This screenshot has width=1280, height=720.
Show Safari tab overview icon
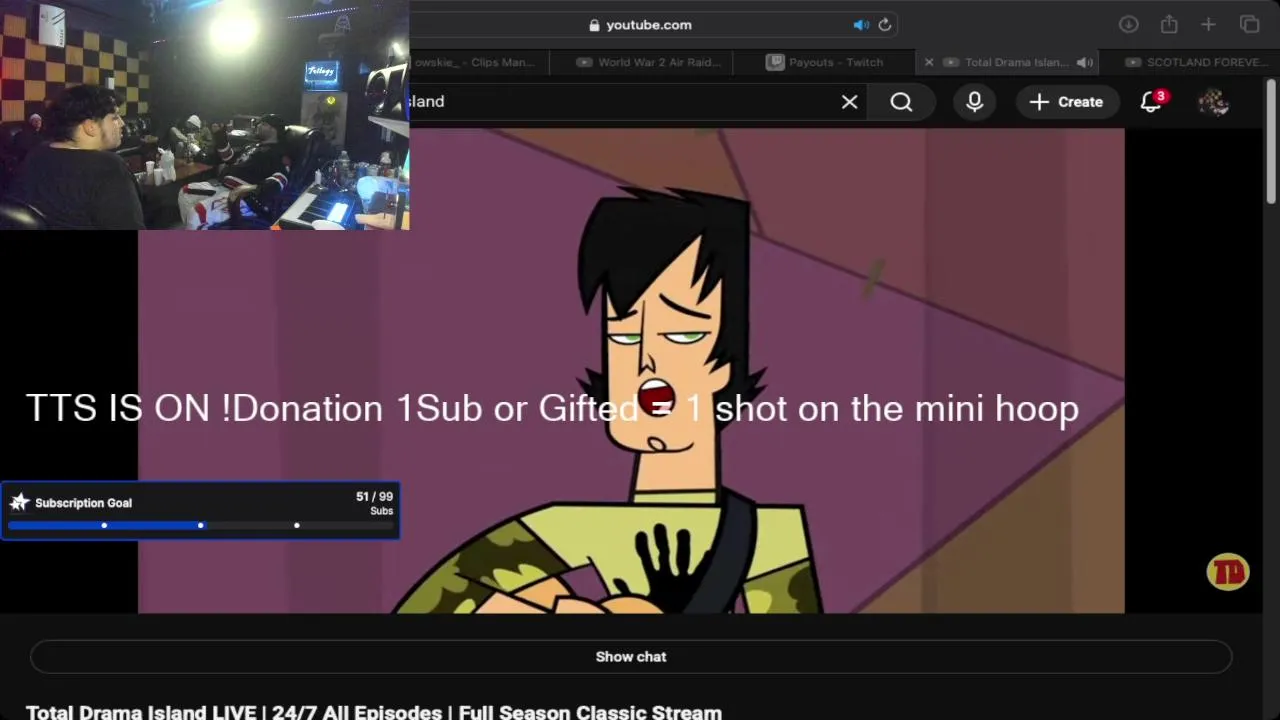1249,25
